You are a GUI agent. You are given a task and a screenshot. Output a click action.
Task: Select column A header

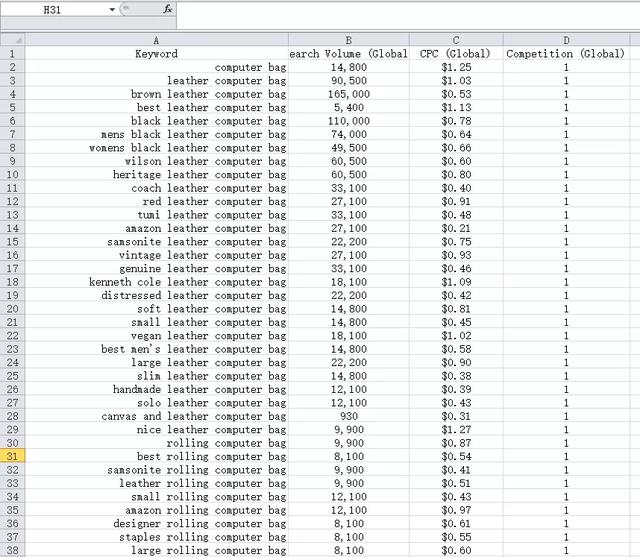pyautogui.click(x=157, y=40)
